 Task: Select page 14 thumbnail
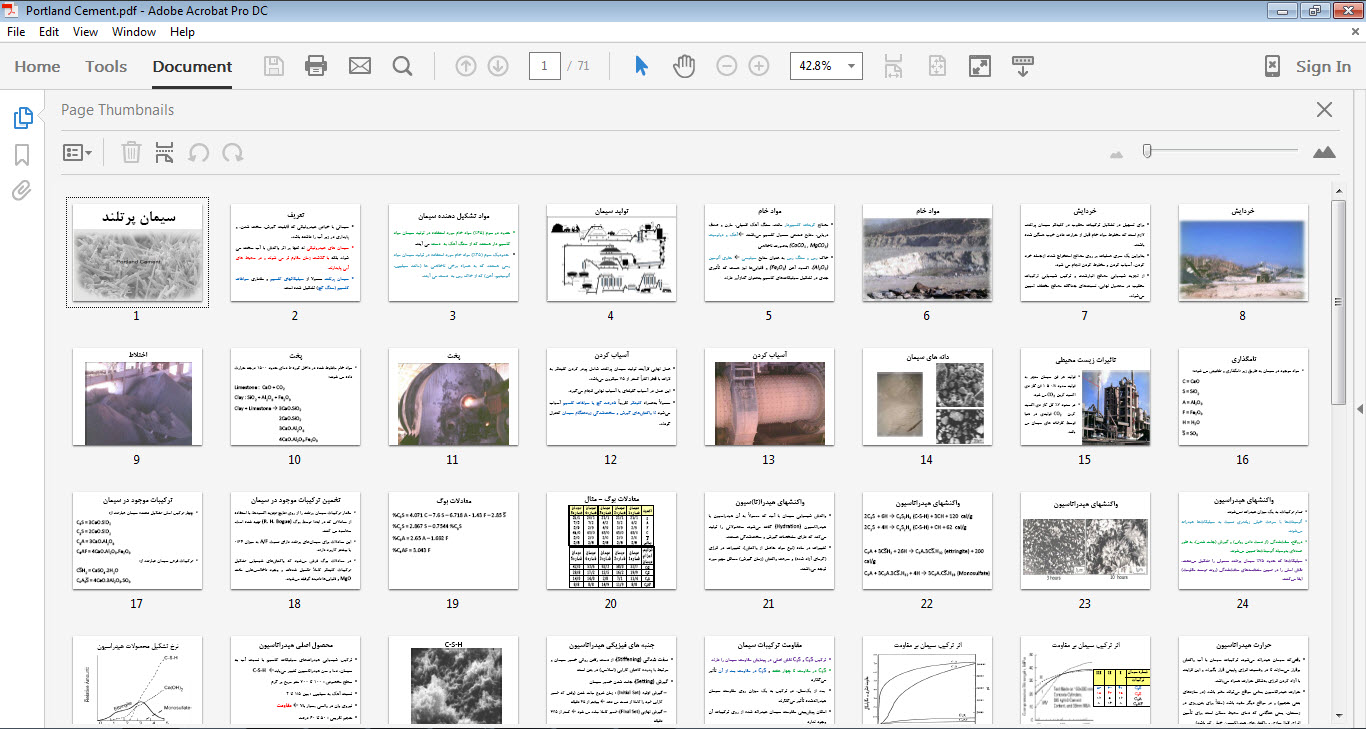point(927,397)
